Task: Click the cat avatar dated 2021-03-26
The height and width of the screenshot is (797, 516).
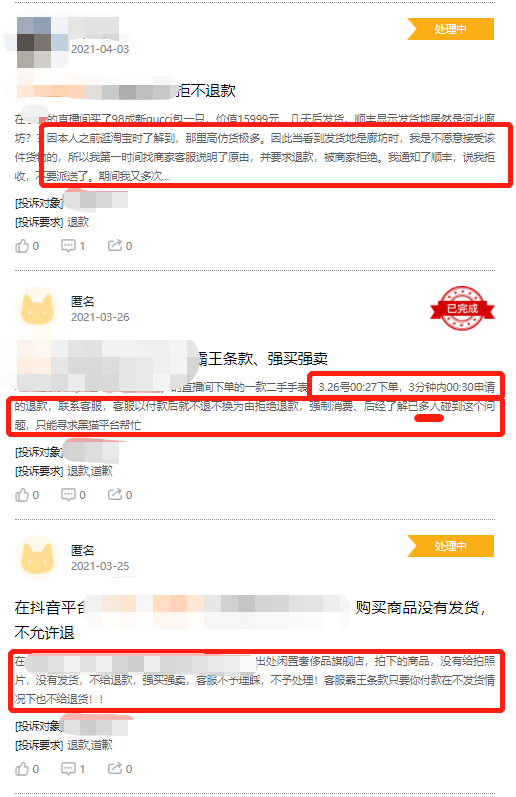Action: pyautogui.click(x=37, y=308)
